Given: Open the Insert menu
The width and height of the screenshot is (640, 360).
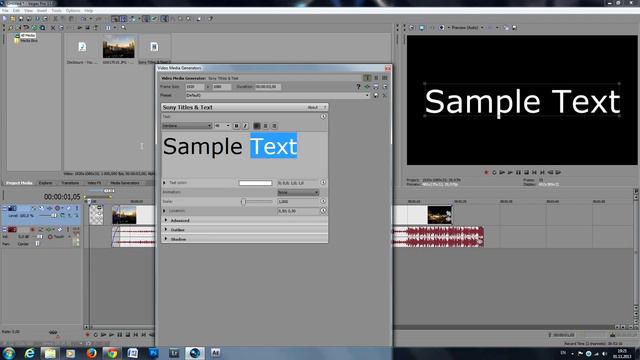Looking at the screenshot, I should (42, 11).
